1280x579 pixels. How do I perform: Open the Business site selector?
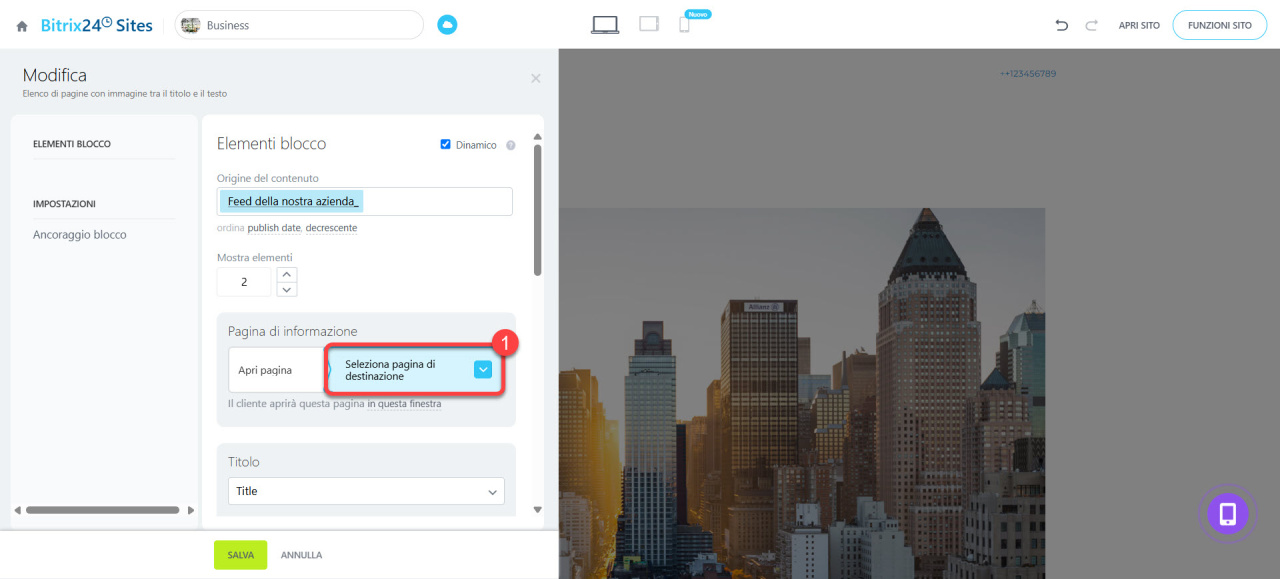coord(299,25)
